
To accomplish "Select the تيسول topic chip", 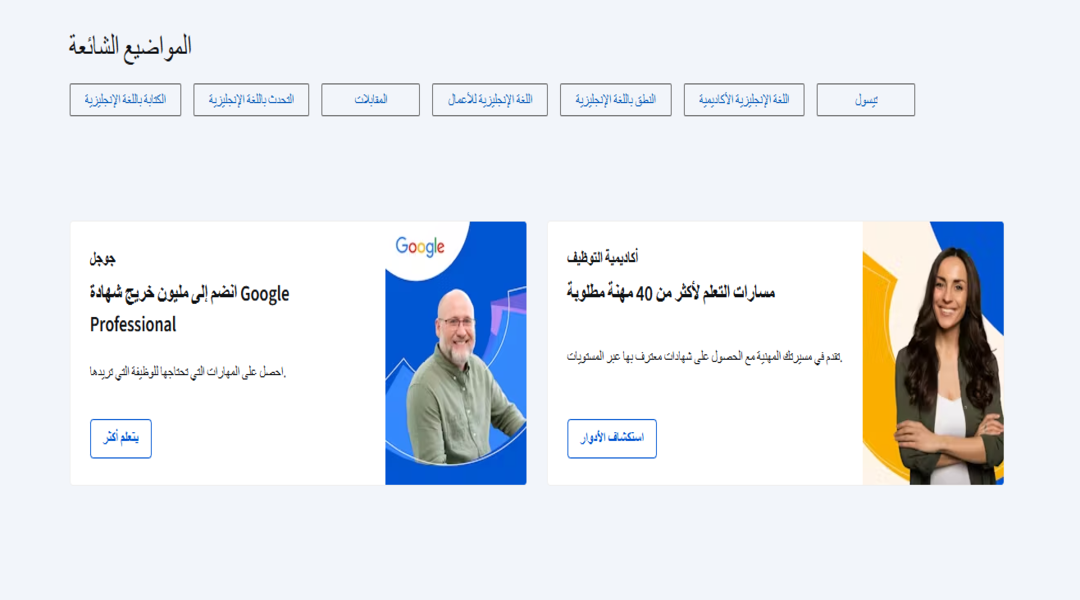I will click(x=866, y=100).
